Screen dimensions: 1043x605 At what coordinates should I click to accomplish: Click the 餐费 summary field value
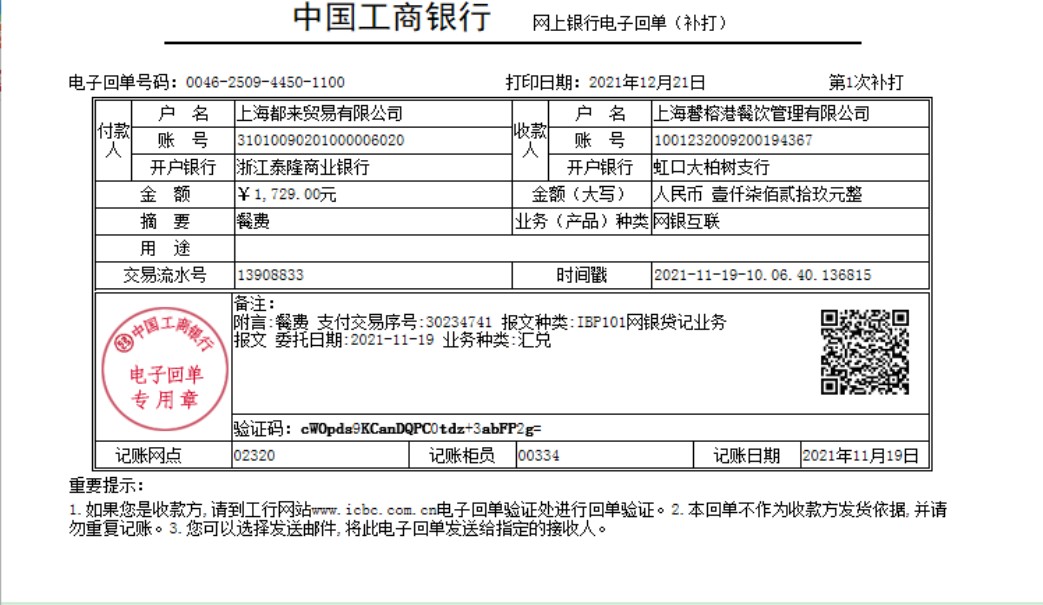pyautogui.click(x=252, y=222)
